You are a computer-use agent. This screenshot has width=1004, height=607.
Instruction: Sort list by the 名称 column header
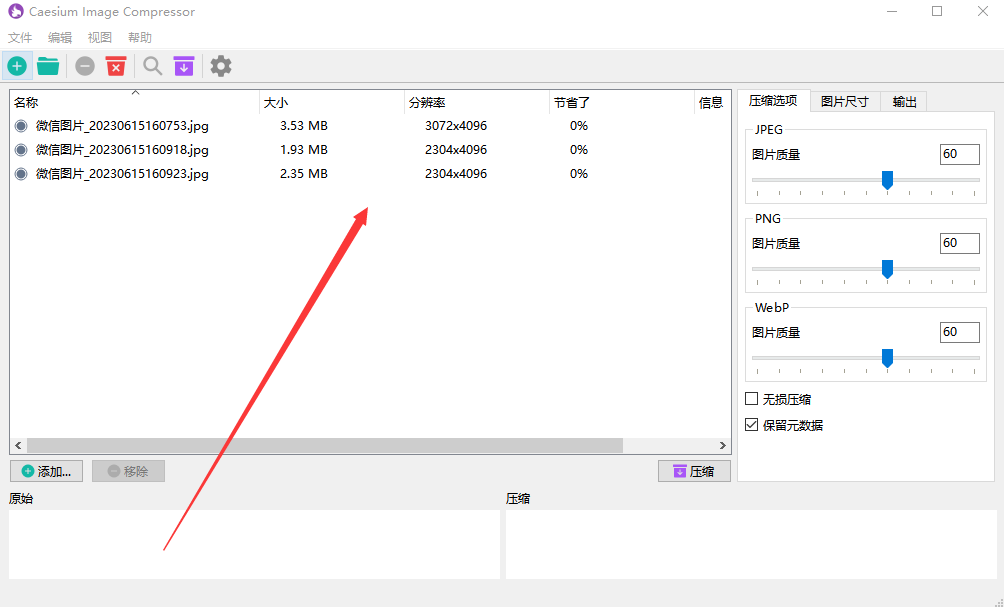tap(134, 102)
